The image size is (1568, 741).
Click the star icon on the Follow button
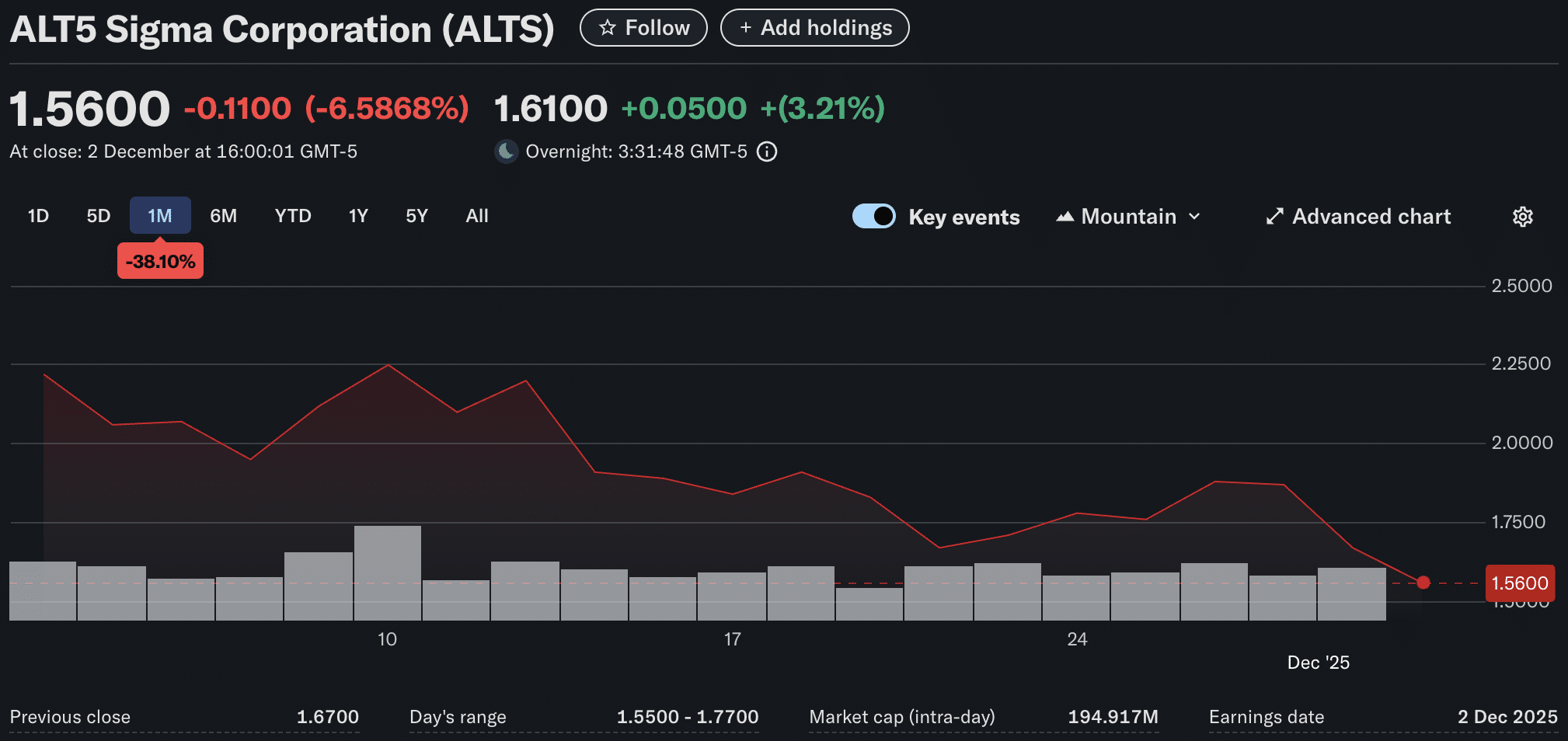(x=608, y=27)
